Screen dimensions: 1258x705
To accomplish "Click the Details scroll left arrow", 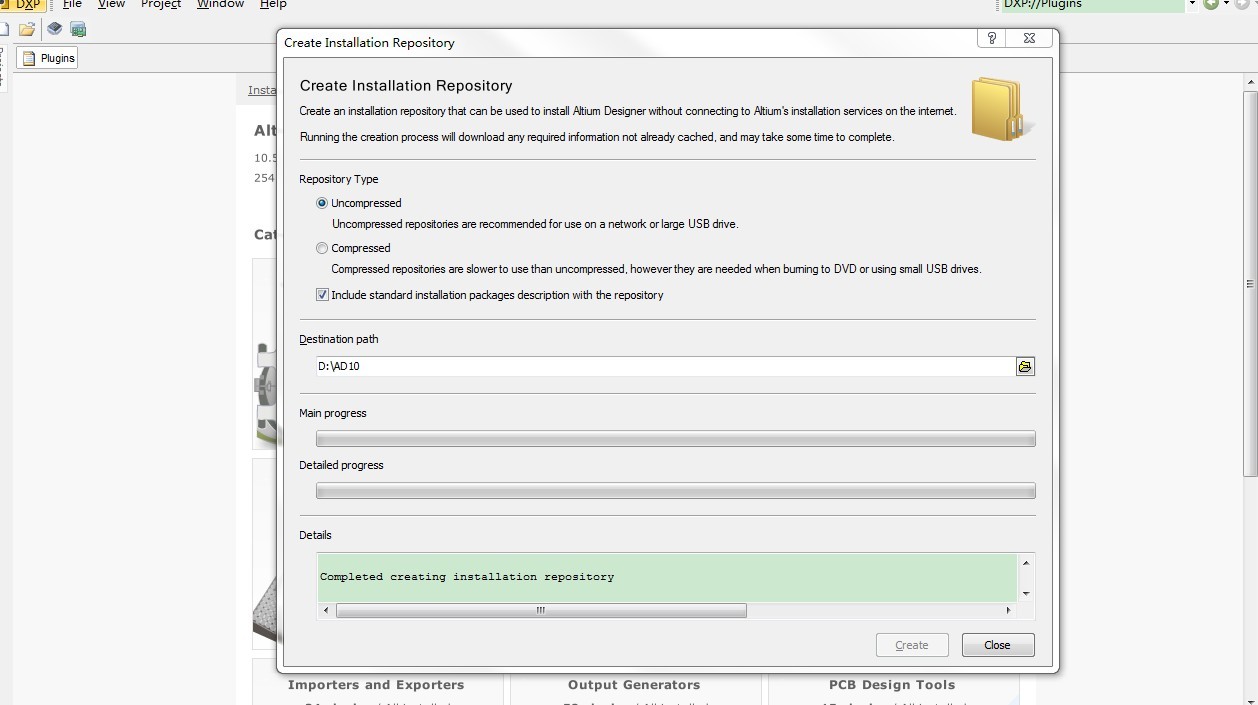I will point(326,610).
